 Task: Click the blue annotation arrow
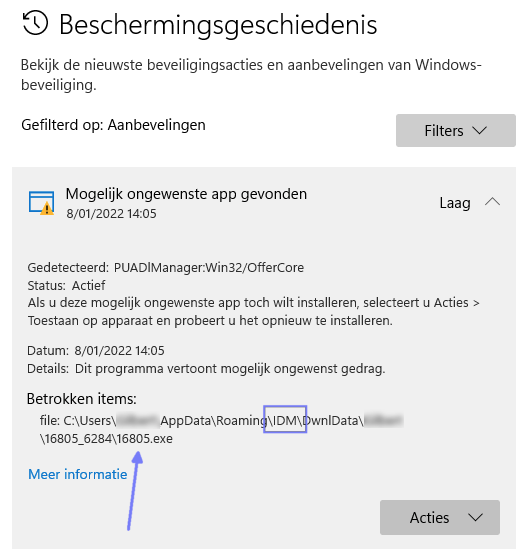(134, 490)
